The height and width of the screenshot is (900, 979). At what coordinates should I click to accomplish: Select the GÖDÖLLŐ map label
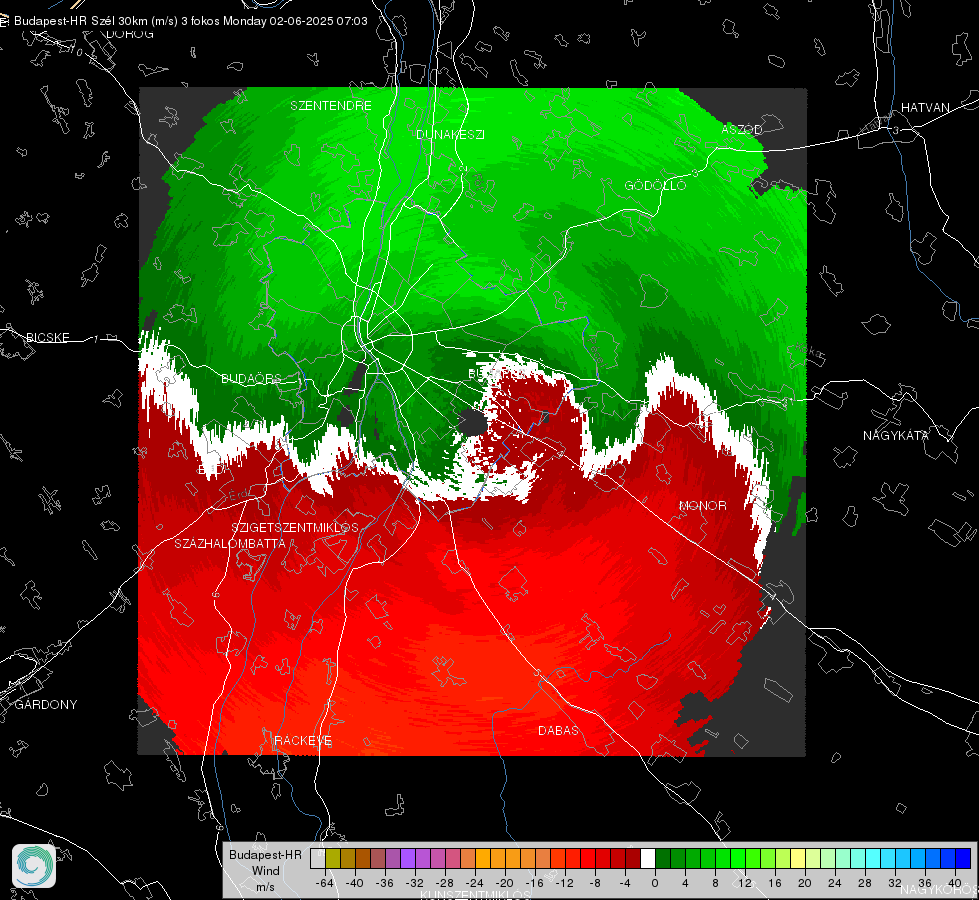click(x=655, y=185)
